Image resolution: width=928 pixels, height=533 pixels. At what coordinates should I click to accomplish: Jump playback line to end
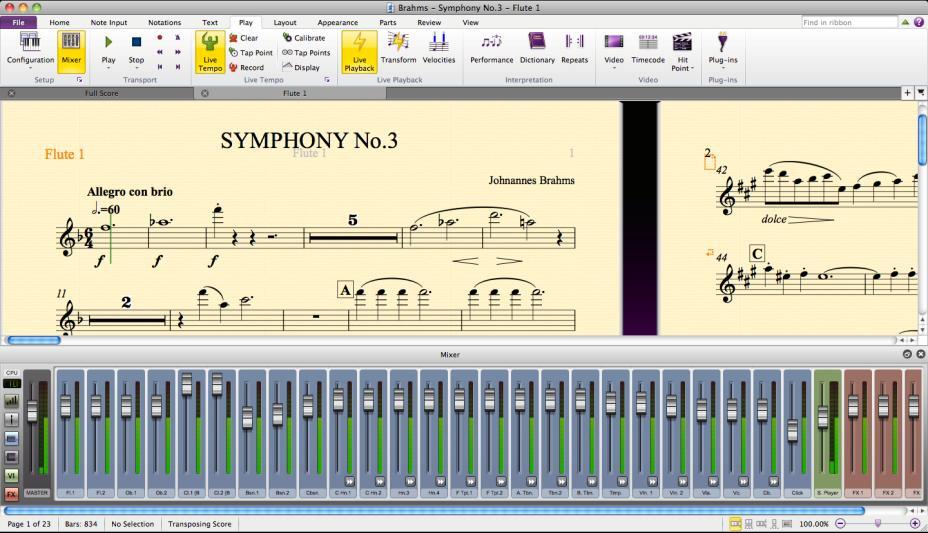[178, 67]
